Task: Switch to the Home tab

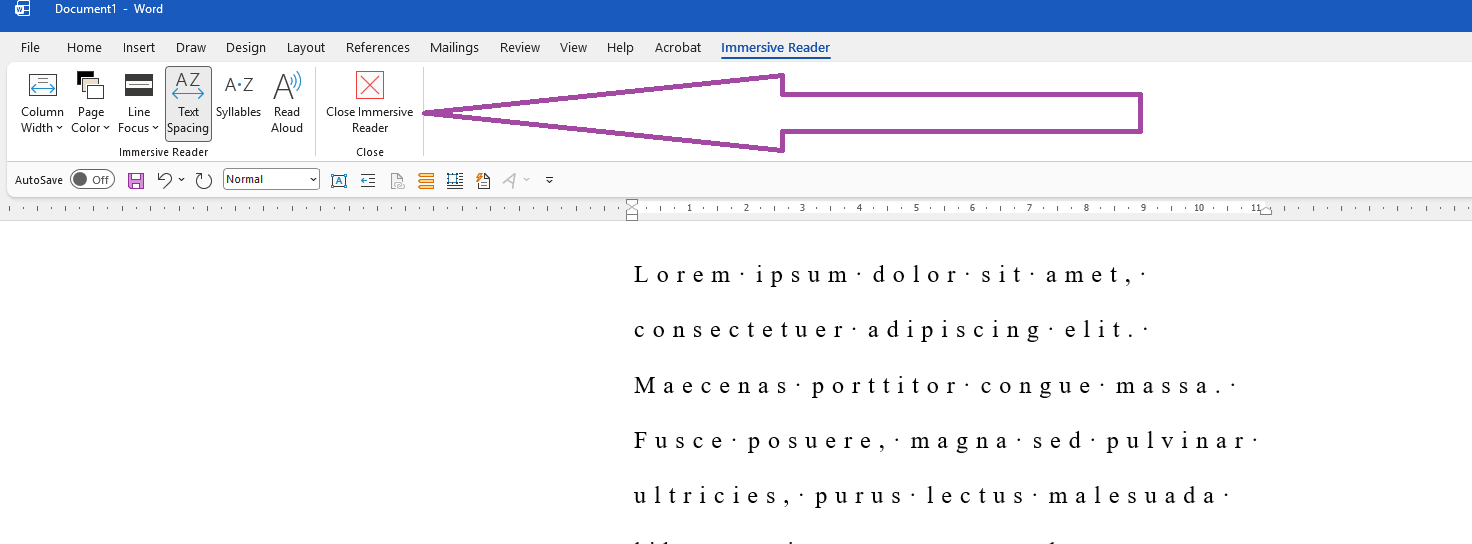Action: point(84,47)
